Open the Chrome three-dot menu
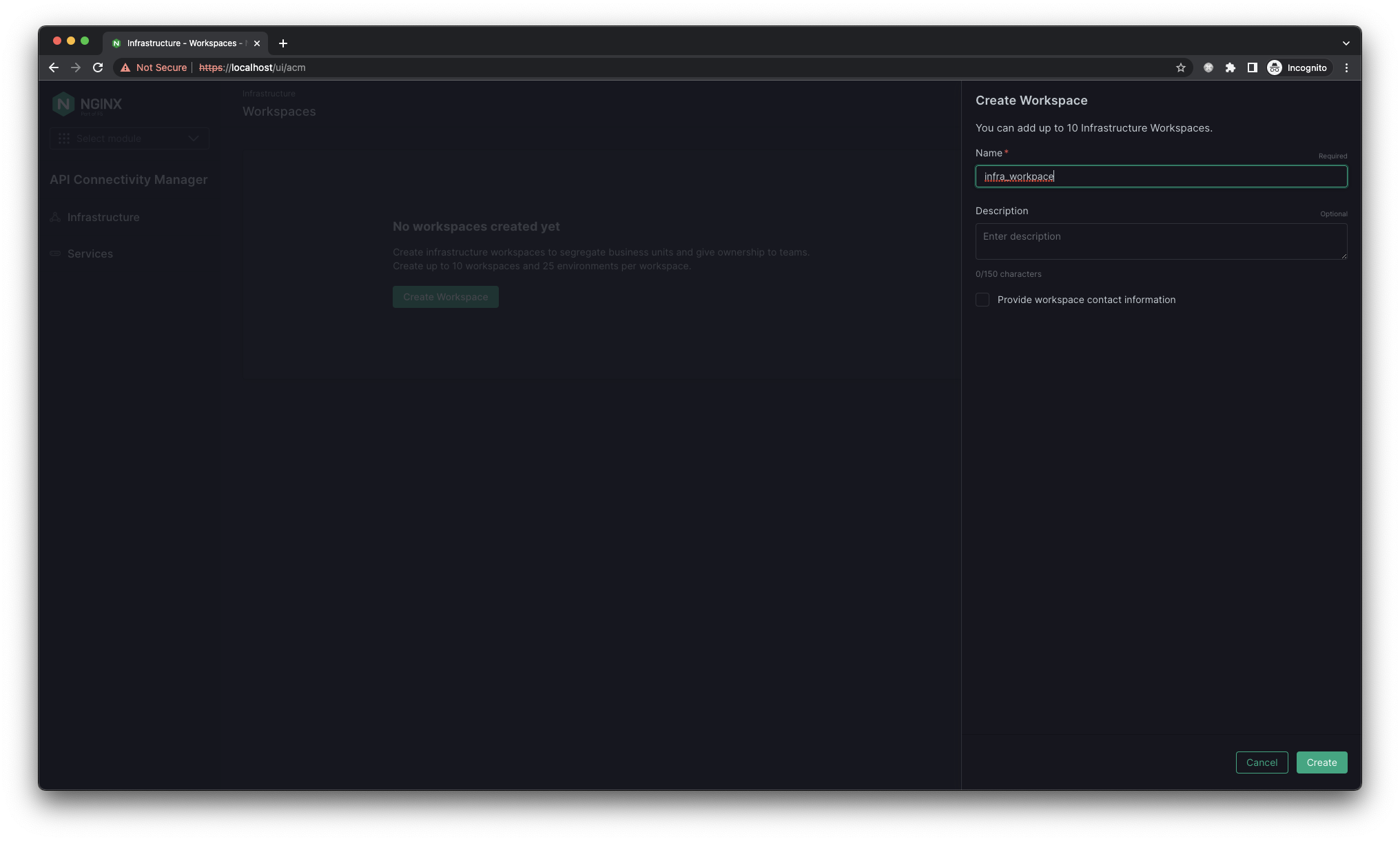This screenshot has height=841, width=1400. 1346,68
